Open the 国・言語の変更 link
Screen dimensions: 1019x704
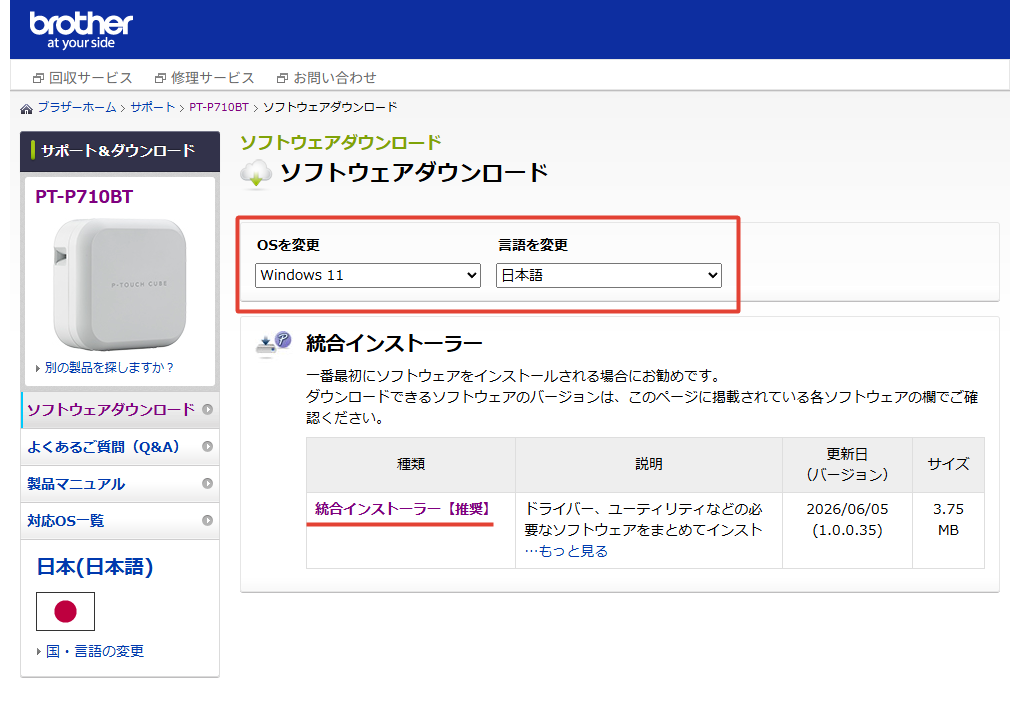point(95,651)
